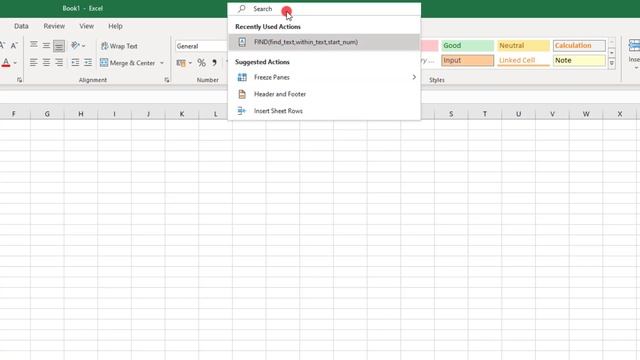The height and width of the screenshot is (360, 640).
Task: Apply the Neutral cell style
Action: (523, 45)
